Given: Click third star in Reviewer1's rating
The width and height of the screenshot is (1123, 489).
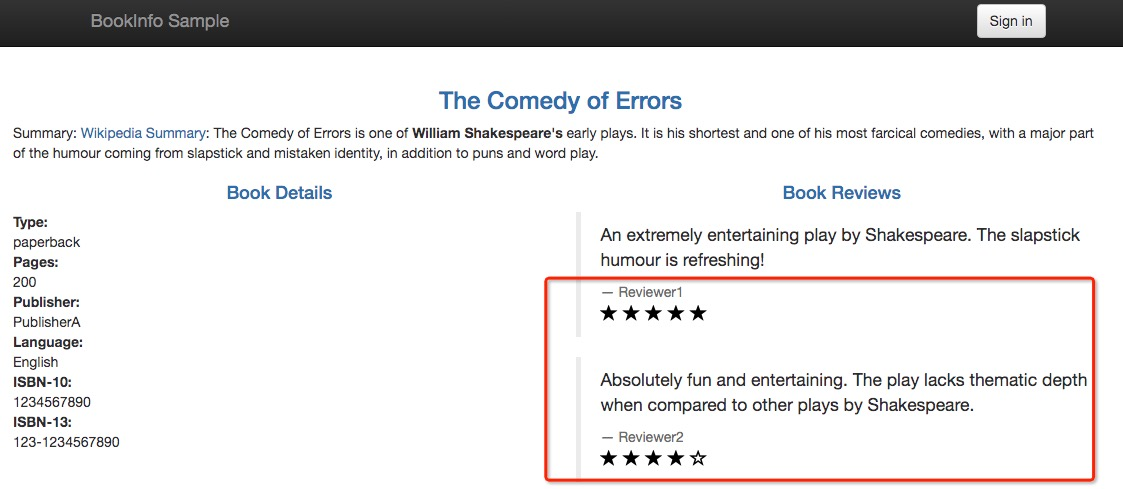Looking at the screenshot, I should tap(653, 314).
